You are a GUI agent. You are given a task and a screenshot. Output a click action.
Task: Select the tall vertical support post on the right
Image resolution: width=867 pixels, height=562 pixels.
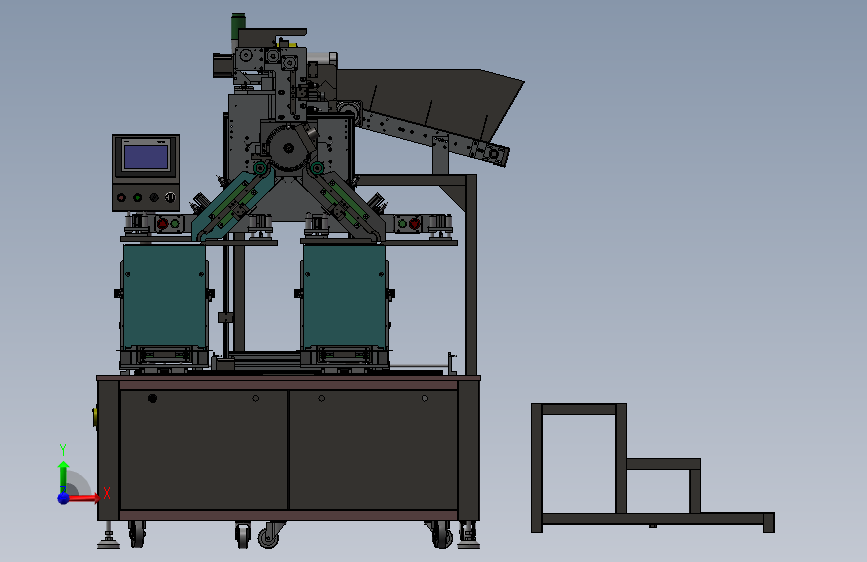471,275
